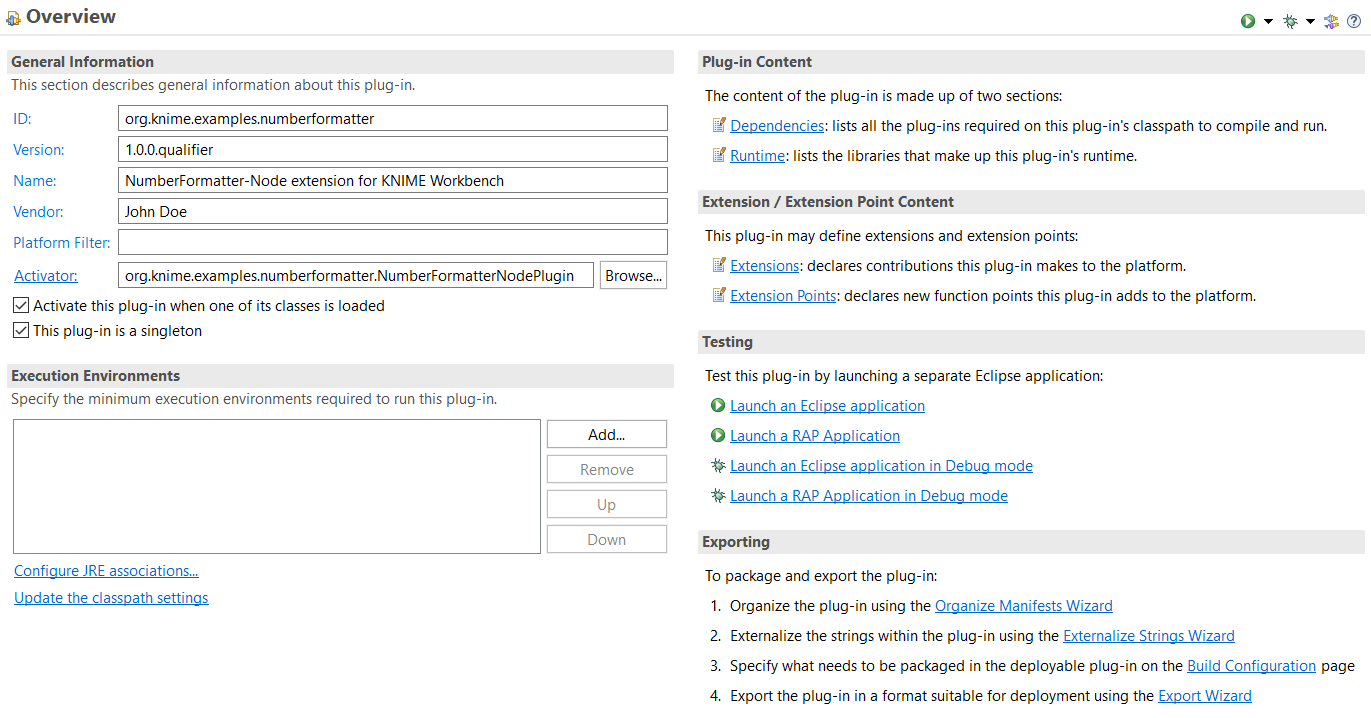Image resolution: width=1371 pixels, height=718 pixels.
Task: Click 'Launch a RAP Application' link
Action: pos(815,436)
